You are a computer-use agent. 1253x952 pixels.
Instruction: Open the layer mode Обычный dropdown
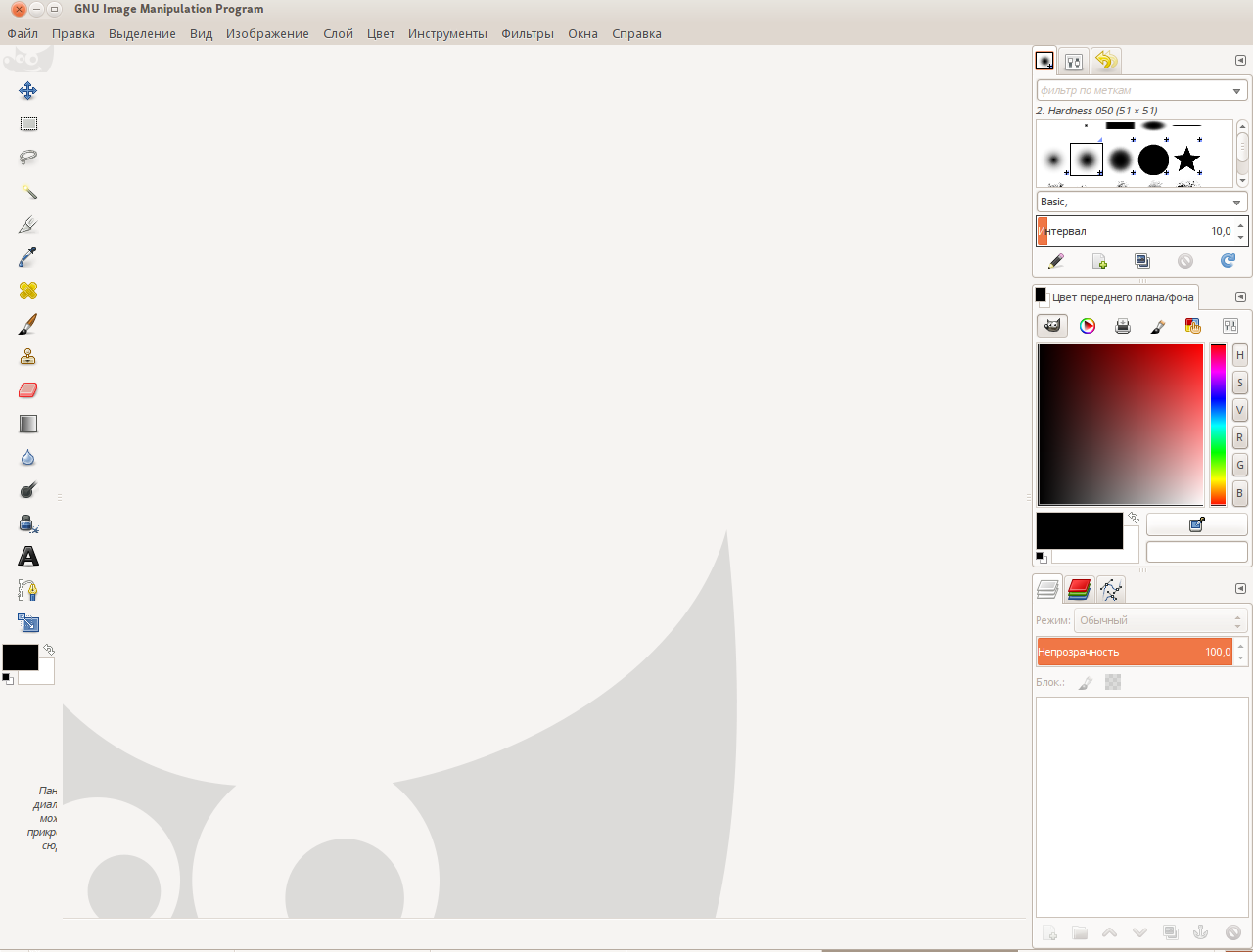point(1161,620)
